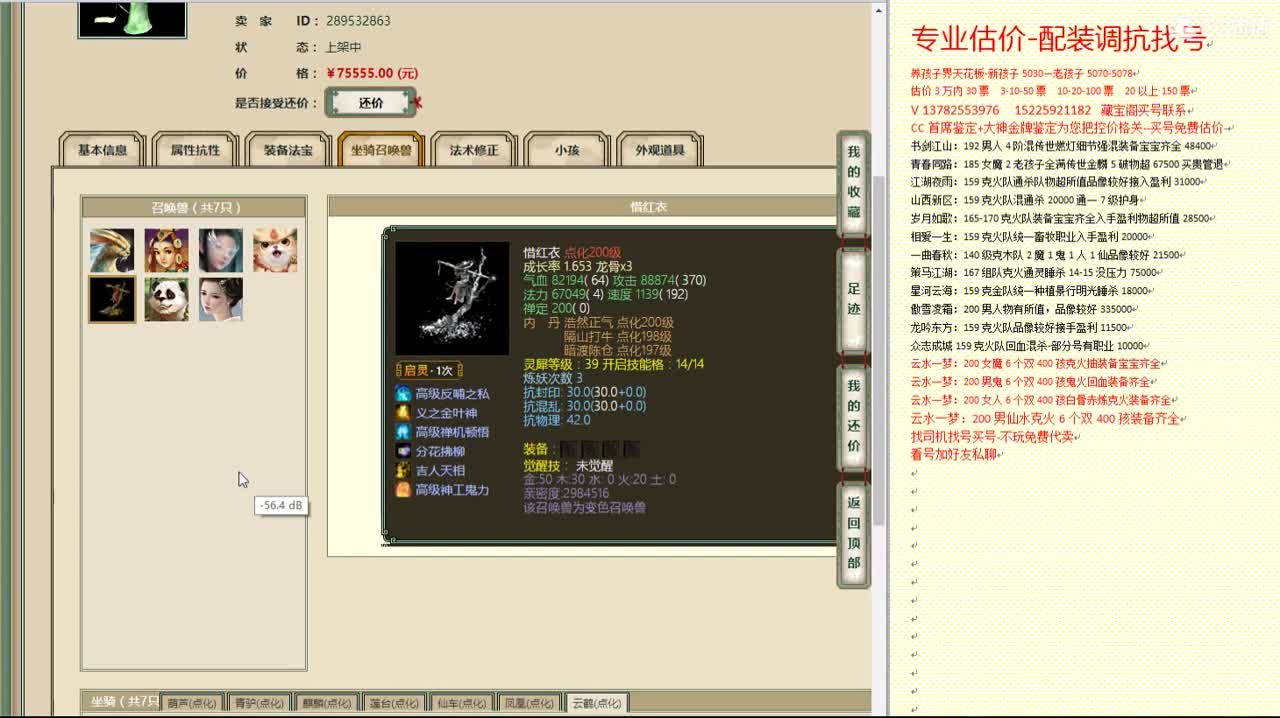Select the 云鹤(点化) mount tab

coord(596,703)
